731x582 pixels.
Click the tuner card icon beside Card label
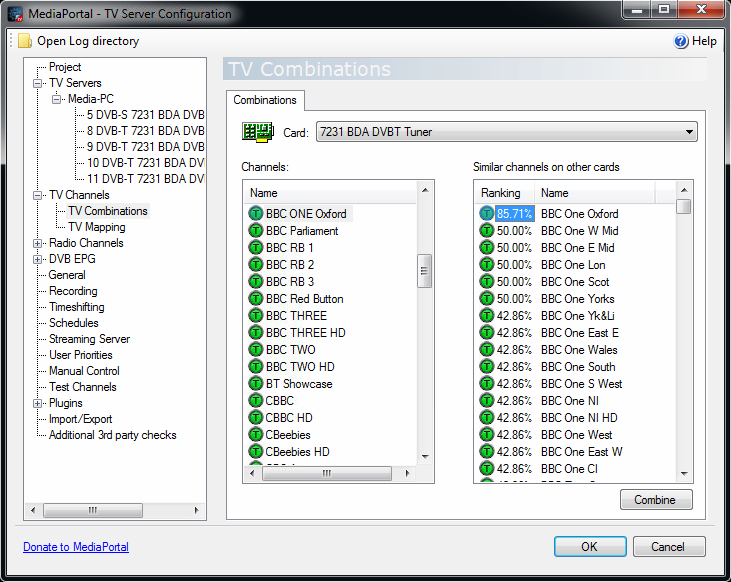[x=257, y=132]
